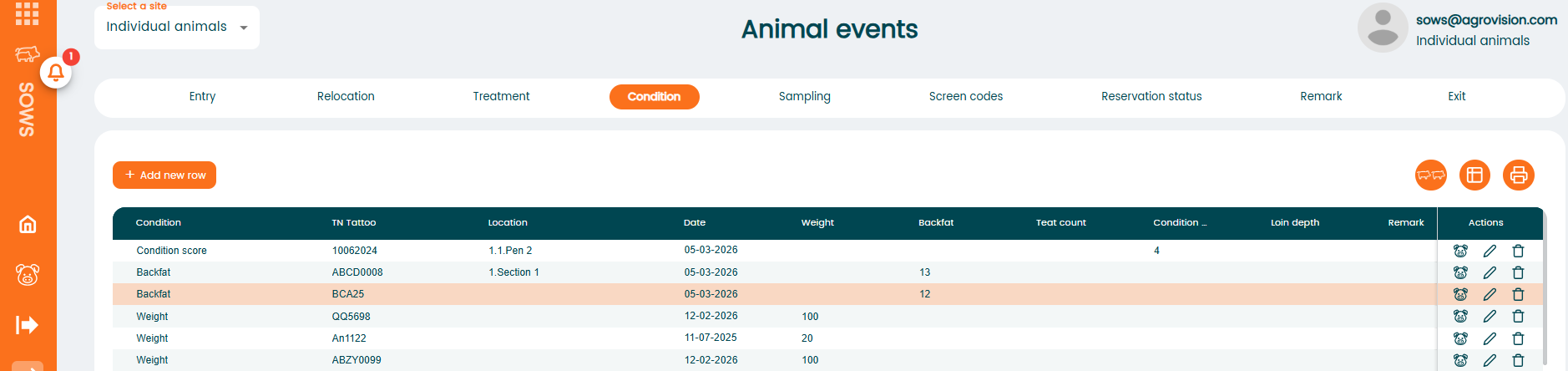Sort by the Backfat column header

pyautogui.click(x=936, y=222)
